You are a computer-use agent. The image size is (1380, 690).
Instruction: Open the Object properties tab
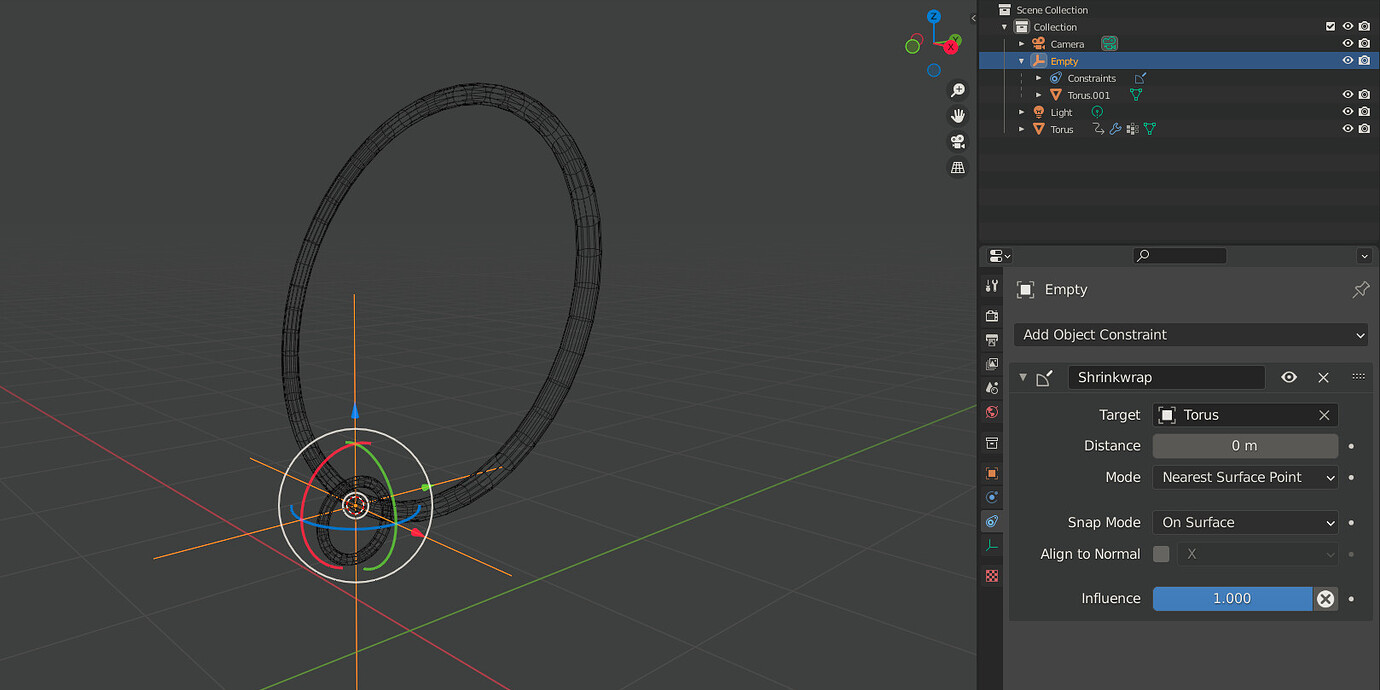991,473
